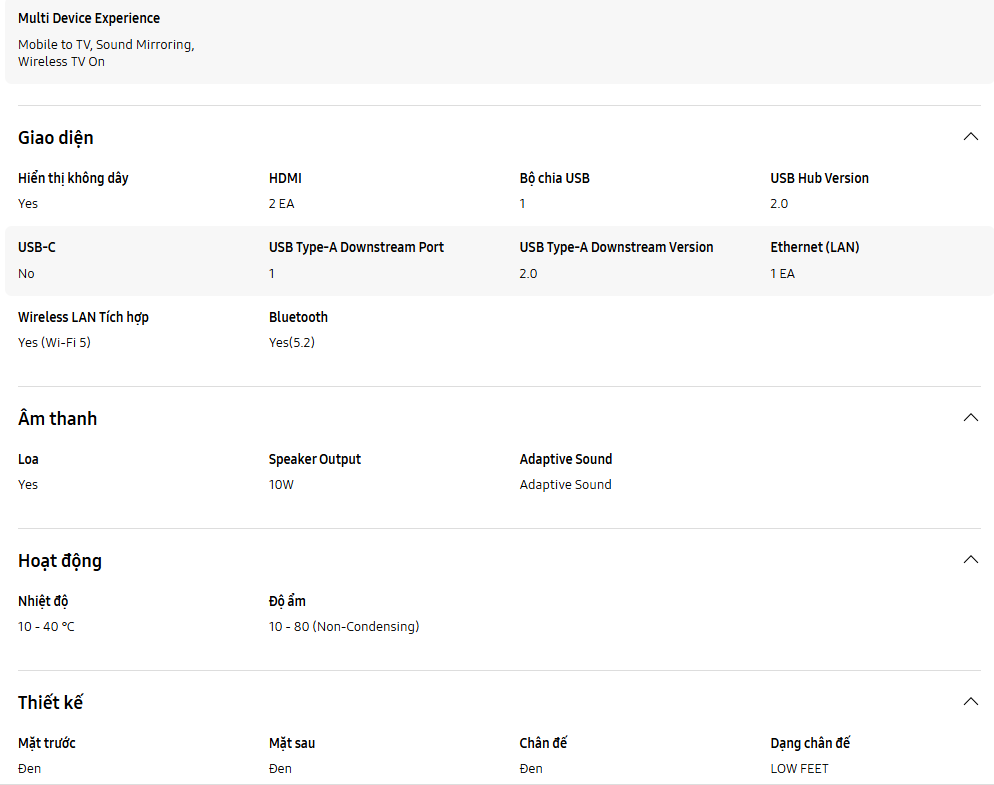Click the USB Type-A Downstream Port label
This screenshot has height=785, width=994.
point(356,248)
